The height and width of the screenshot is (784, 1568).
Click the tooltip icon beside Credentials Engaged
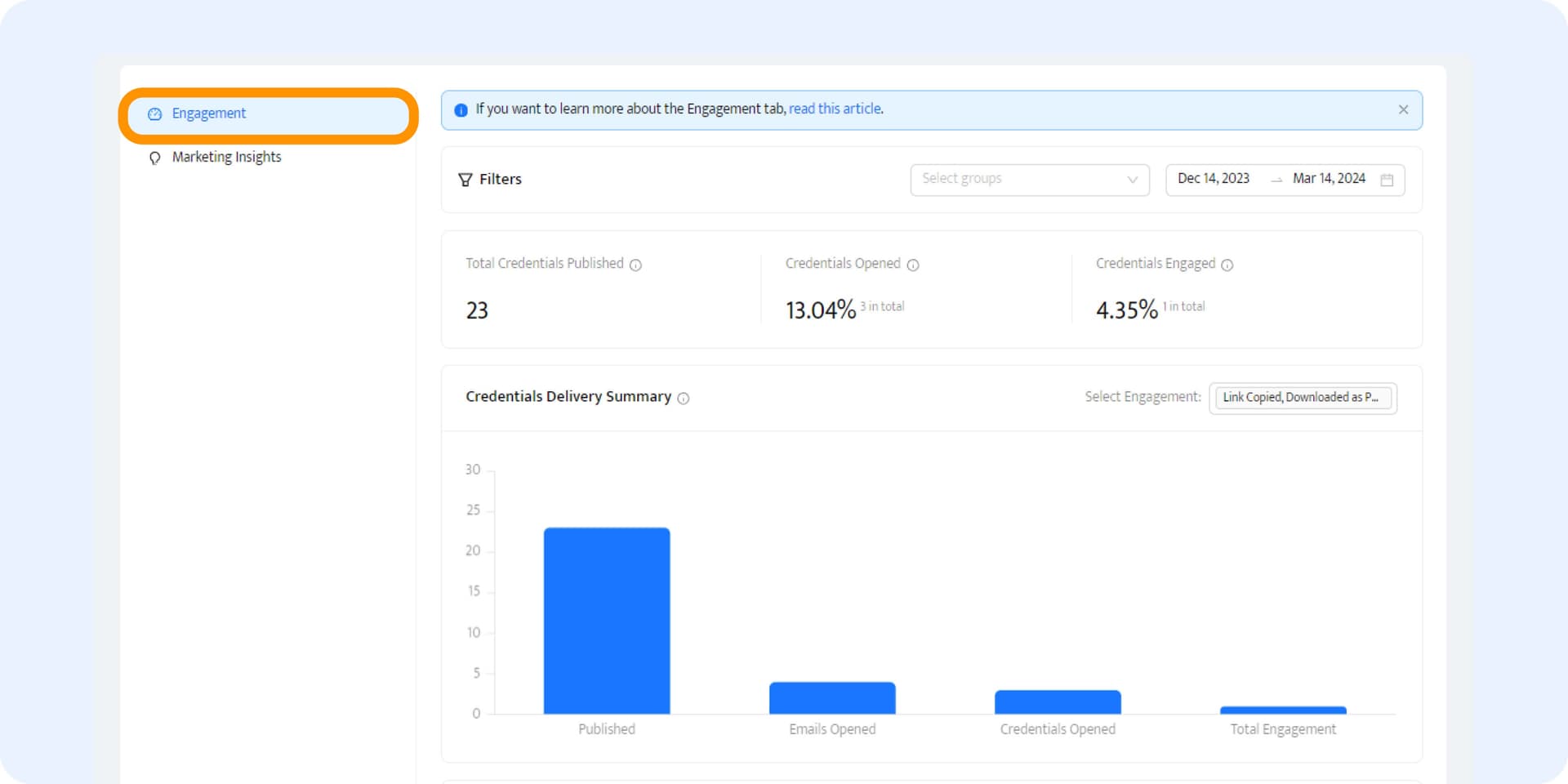pyautogui.click(x=1227, y=265)
